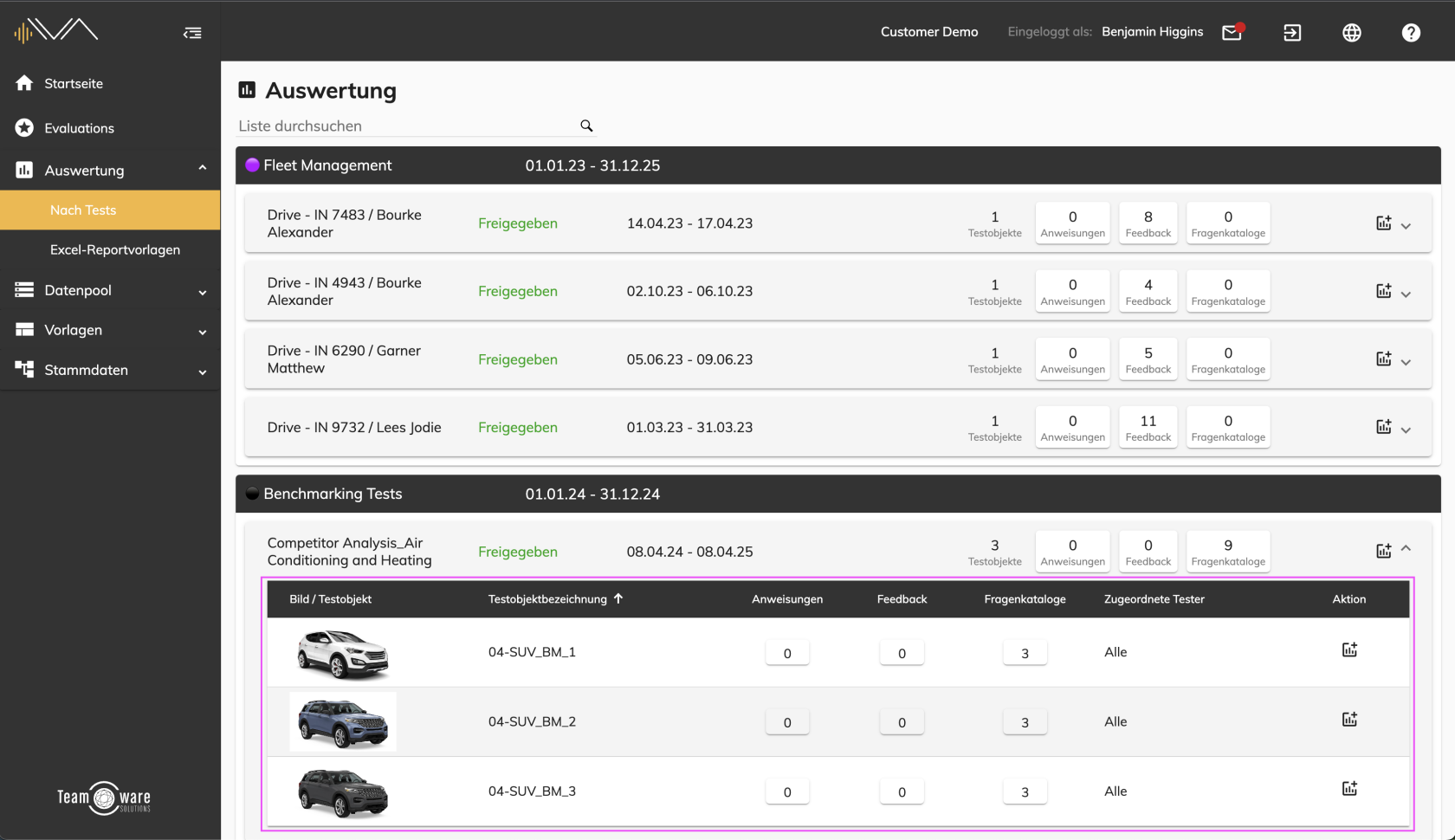The height and width of the screenshot is (840, 1455).
Task: Click the Stammdaten hierarchy icon
Action: click(x=24, y=369)
